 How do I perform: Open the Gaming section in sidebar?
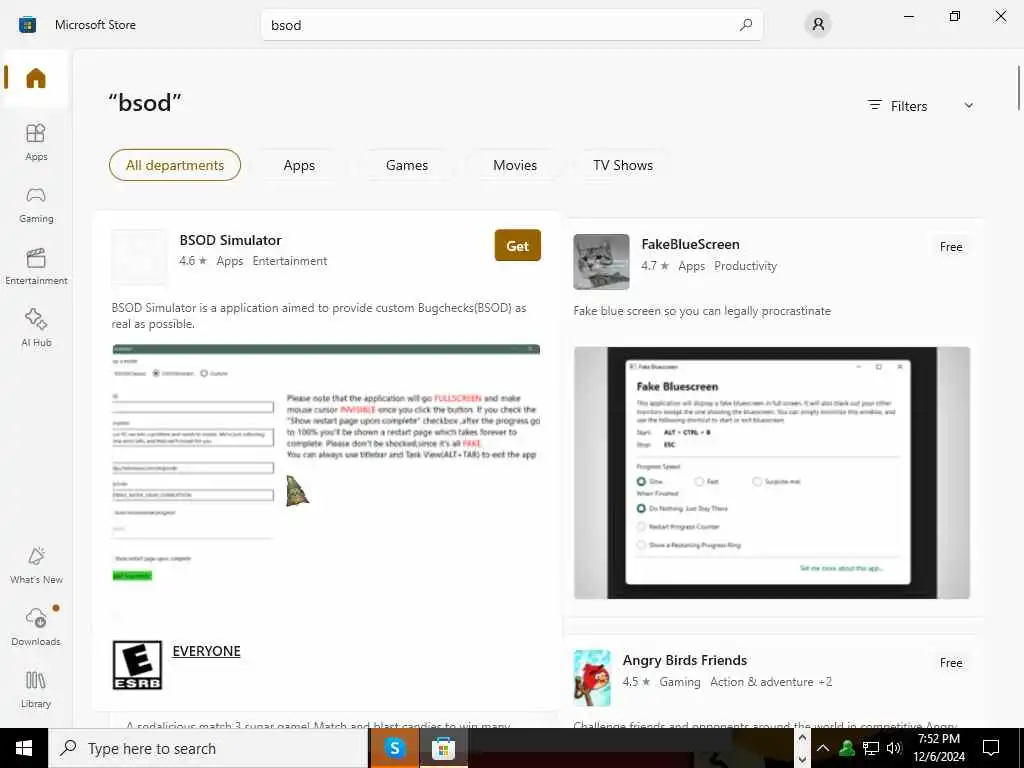pos(36,204)
